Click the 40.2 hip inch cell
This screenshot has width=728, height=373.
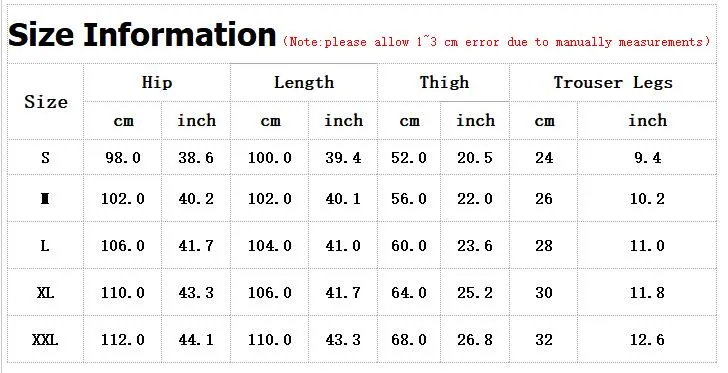(x=196, y=199)
